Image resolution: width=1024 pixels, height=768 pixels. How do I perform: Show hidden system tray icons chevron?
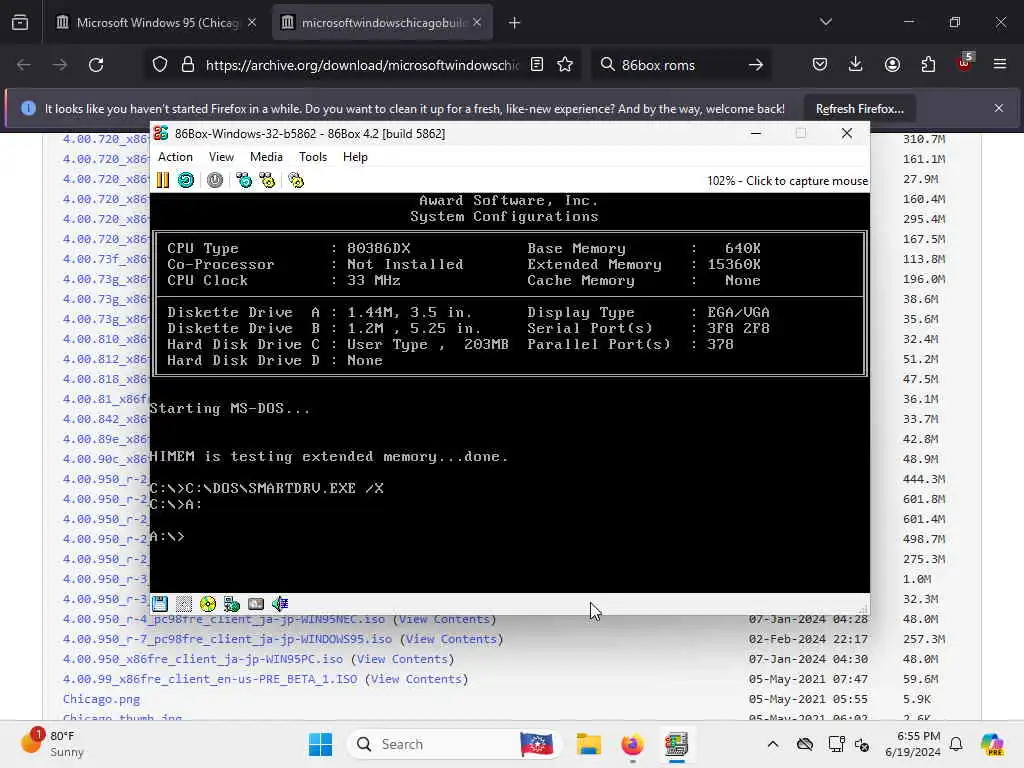coord(773,744)
